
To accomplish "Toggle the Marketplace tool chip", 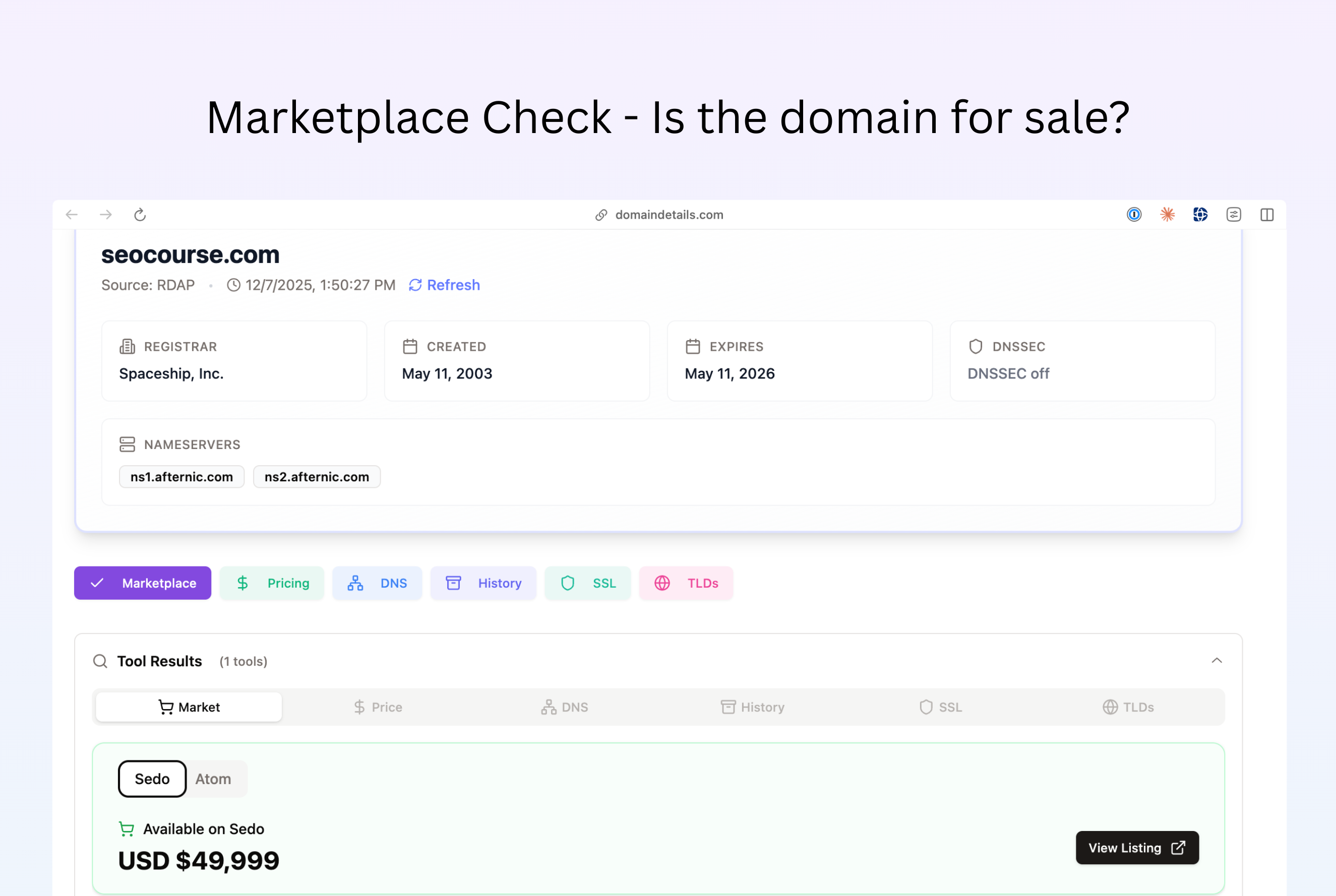I will click(x=143, y=583).
